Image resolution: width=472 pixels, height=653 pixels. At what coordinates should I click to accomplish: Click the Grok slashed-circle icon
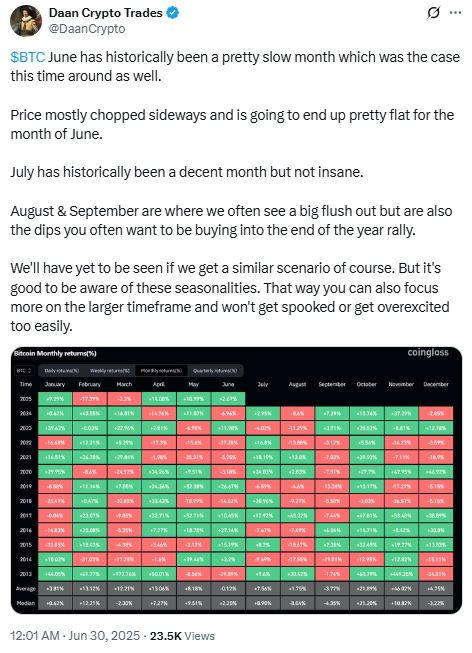click(x=433, y=13)
